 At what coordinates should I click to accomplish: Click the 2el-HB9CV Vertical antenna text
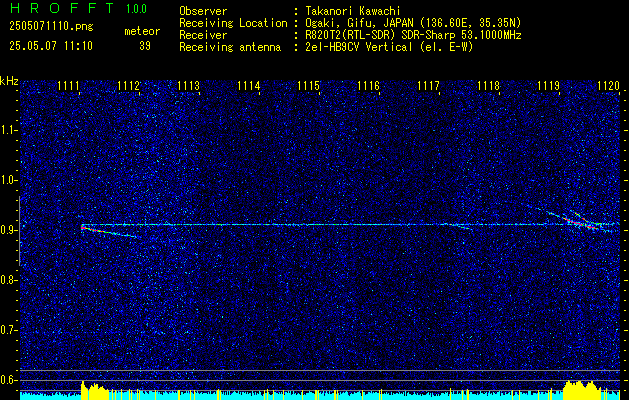click(389, 47)
